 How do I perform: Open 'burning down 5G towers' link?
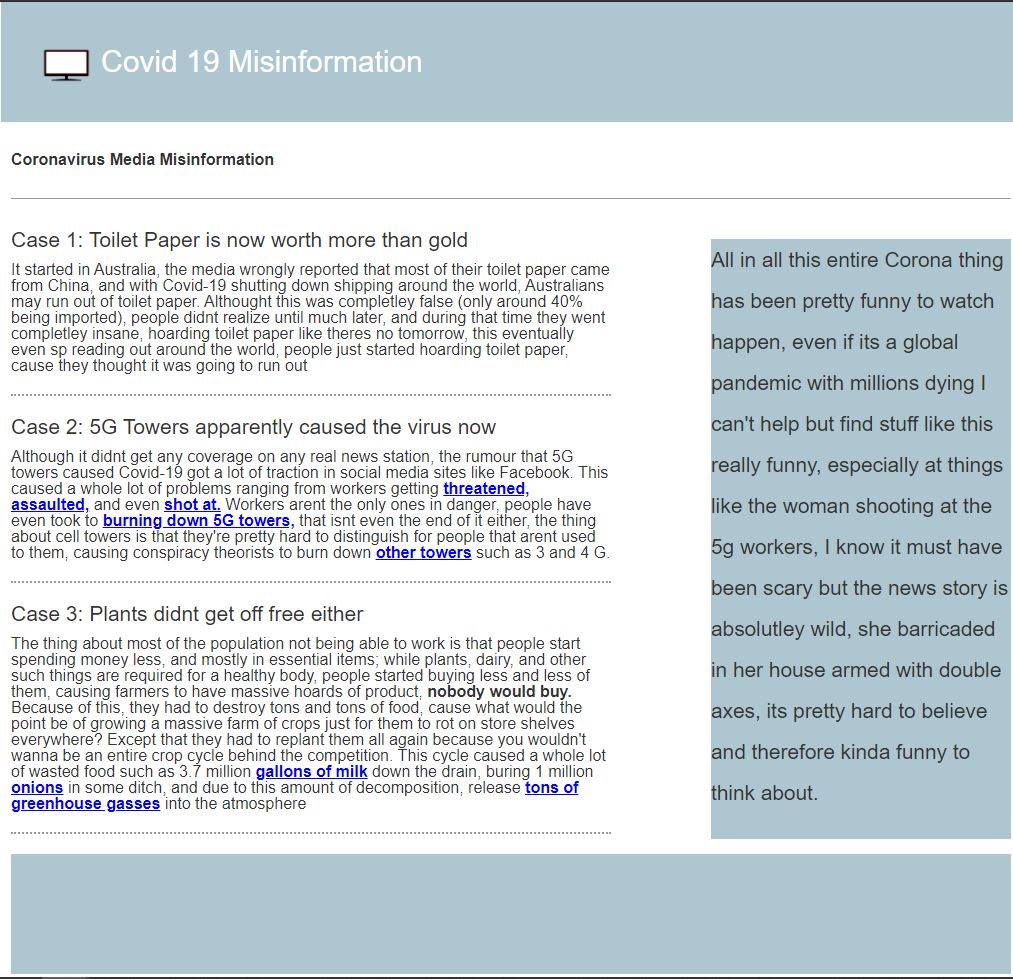(198, 521)
